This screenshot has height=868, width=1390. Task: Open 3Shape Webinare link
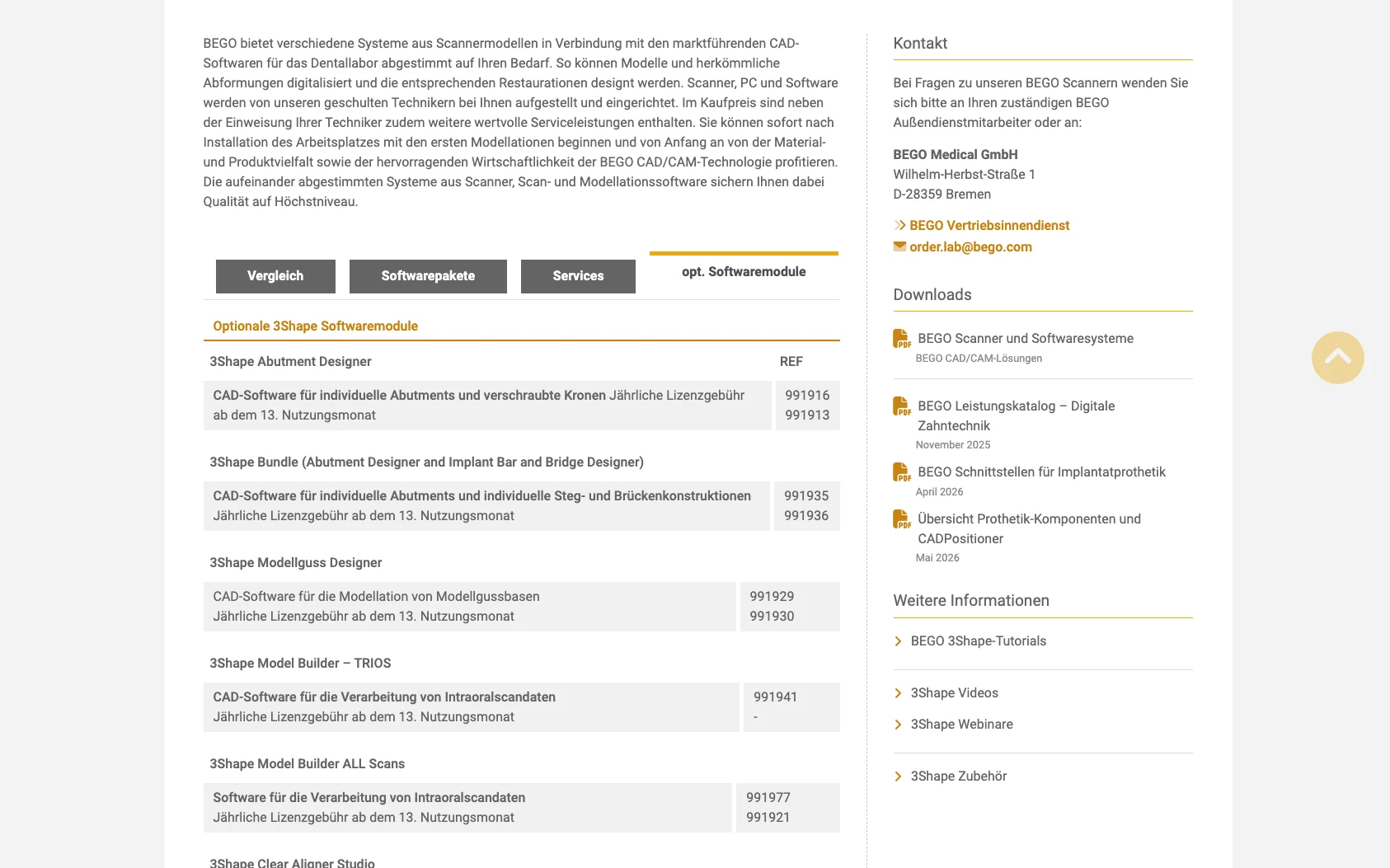pyautogui.click(x=961, y=724)
